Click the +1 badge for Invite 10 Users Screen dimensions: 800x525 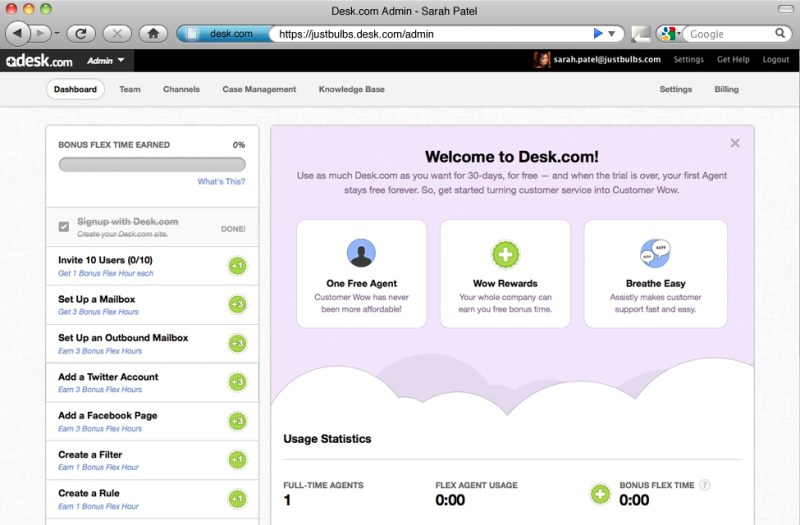click(237, 266)
